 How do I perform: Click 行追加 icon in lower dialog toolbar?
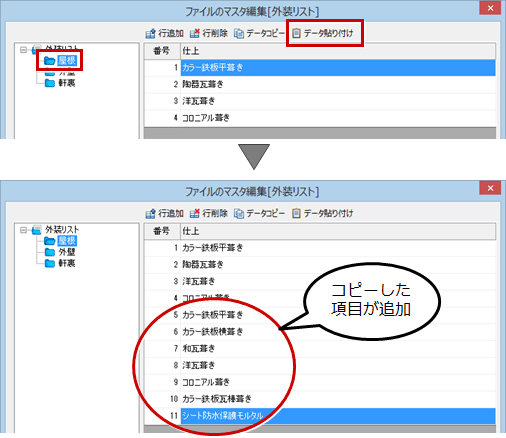click(x=150, y=213)
